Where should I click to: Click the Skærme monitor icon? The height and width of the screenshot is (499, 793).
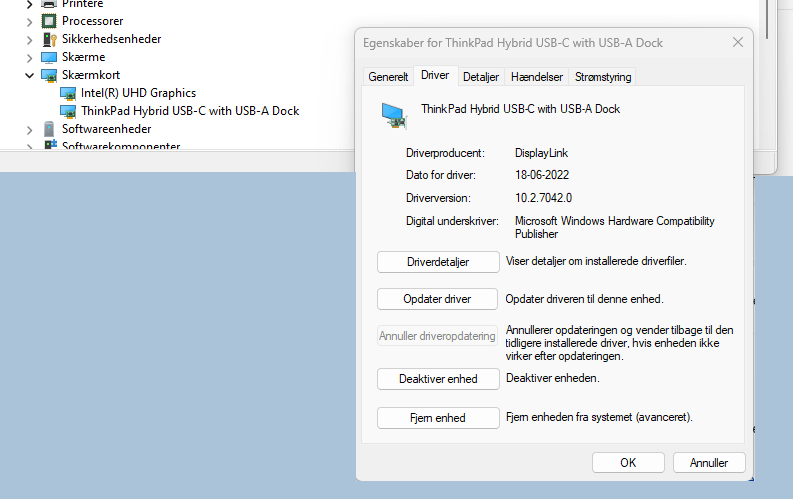click(x=49, y=57)
